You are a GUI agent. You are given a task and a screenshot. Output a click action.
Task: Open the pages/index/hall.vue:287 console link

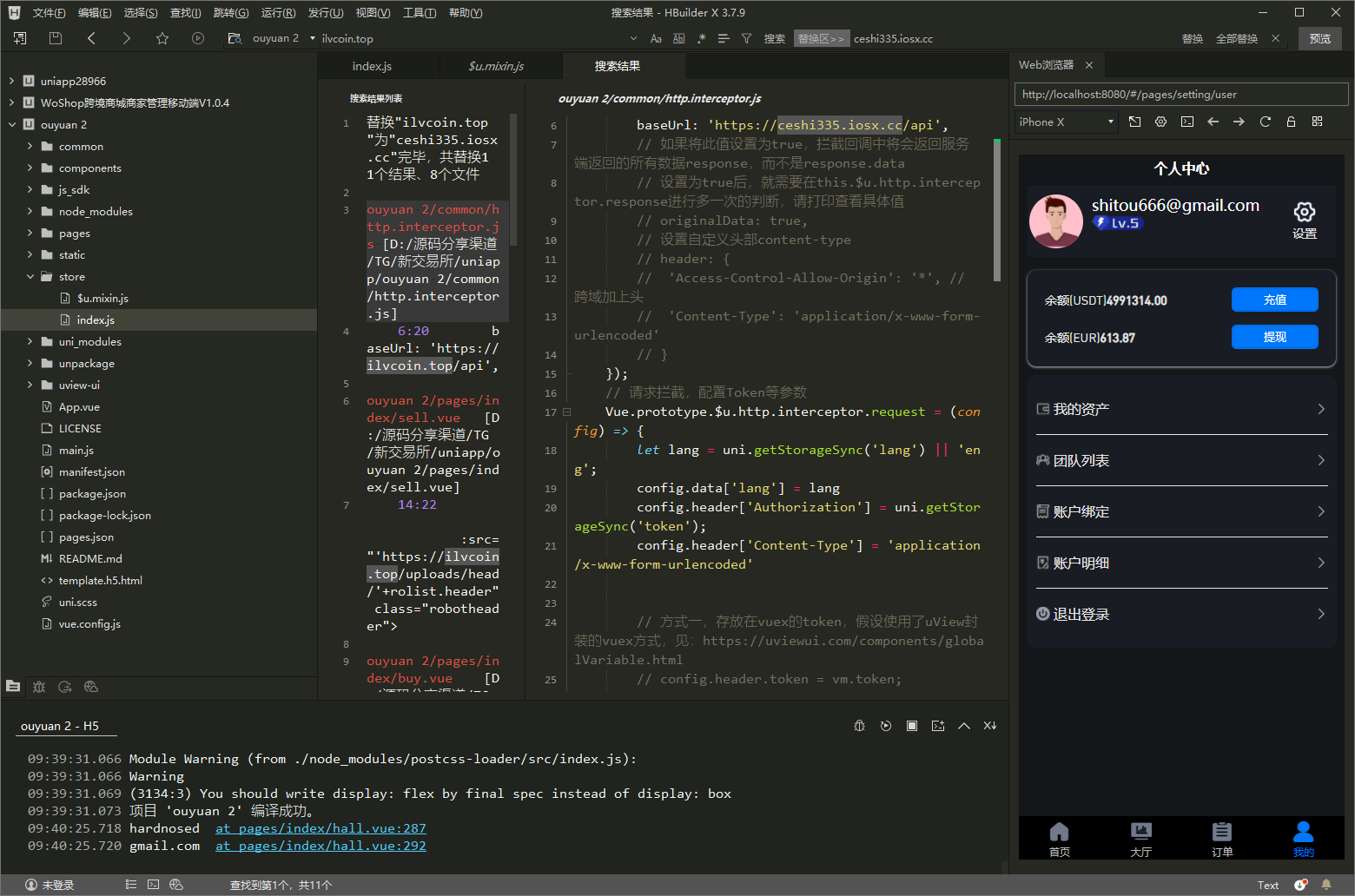tap(321, 828)
